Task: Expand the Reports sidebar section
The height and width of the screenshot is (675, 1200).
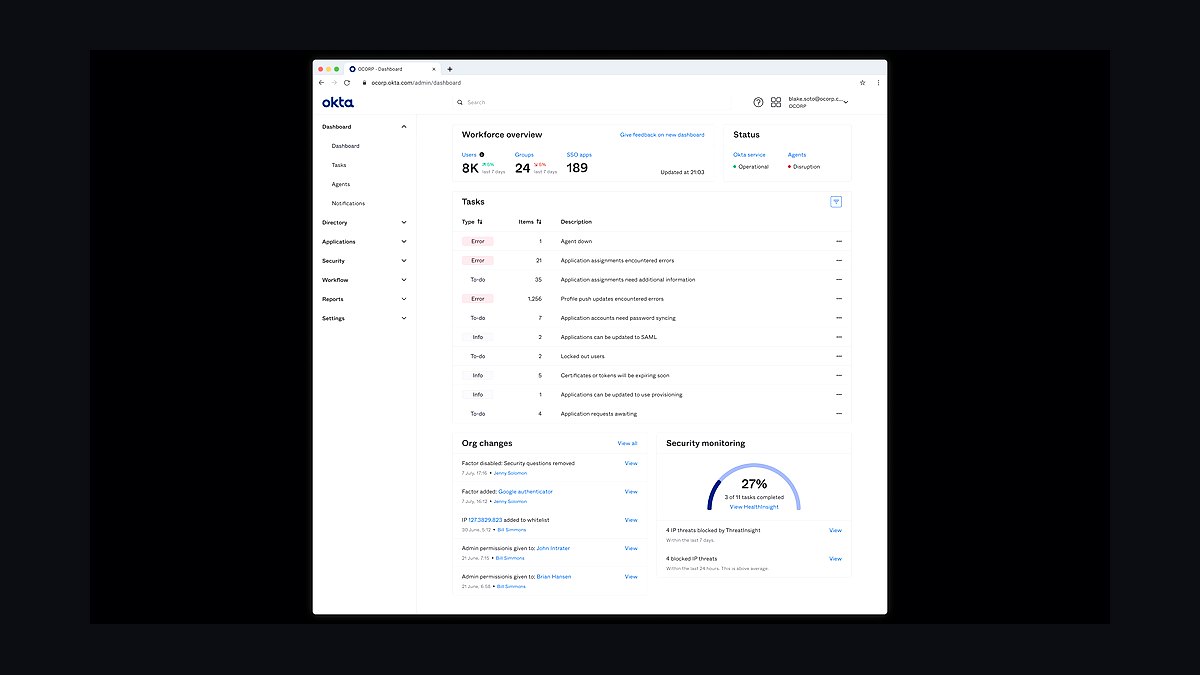Action: pyautogui.click(x=404, y=299)
